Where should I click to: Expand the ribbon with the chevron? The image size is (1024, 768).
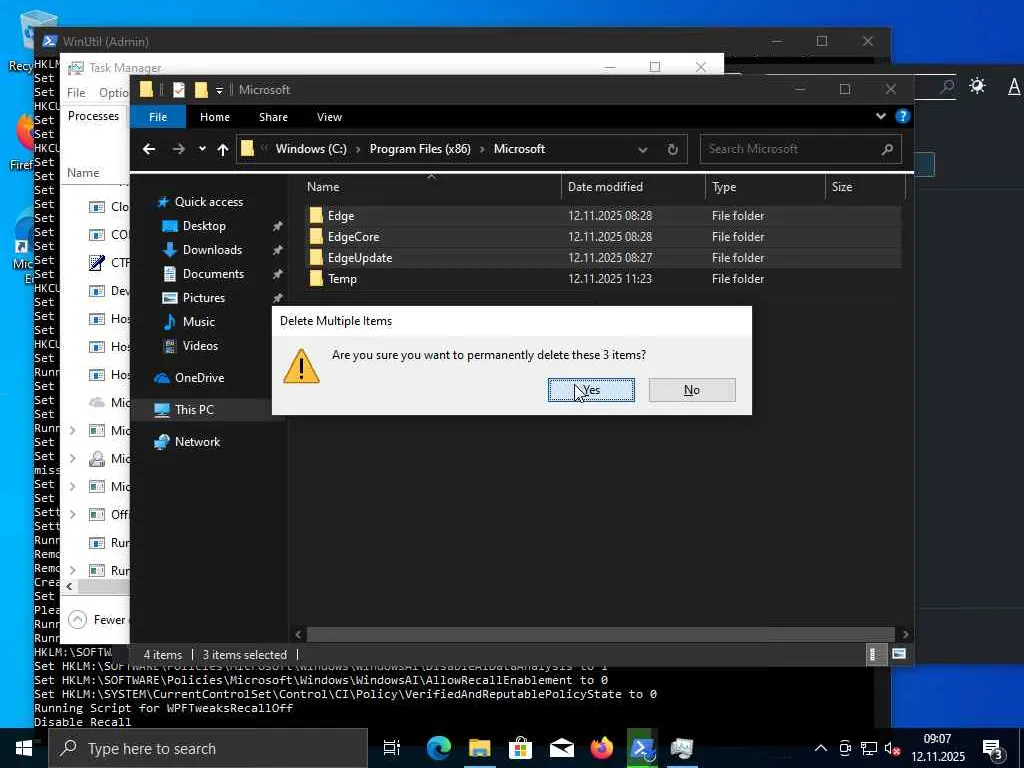880,116
